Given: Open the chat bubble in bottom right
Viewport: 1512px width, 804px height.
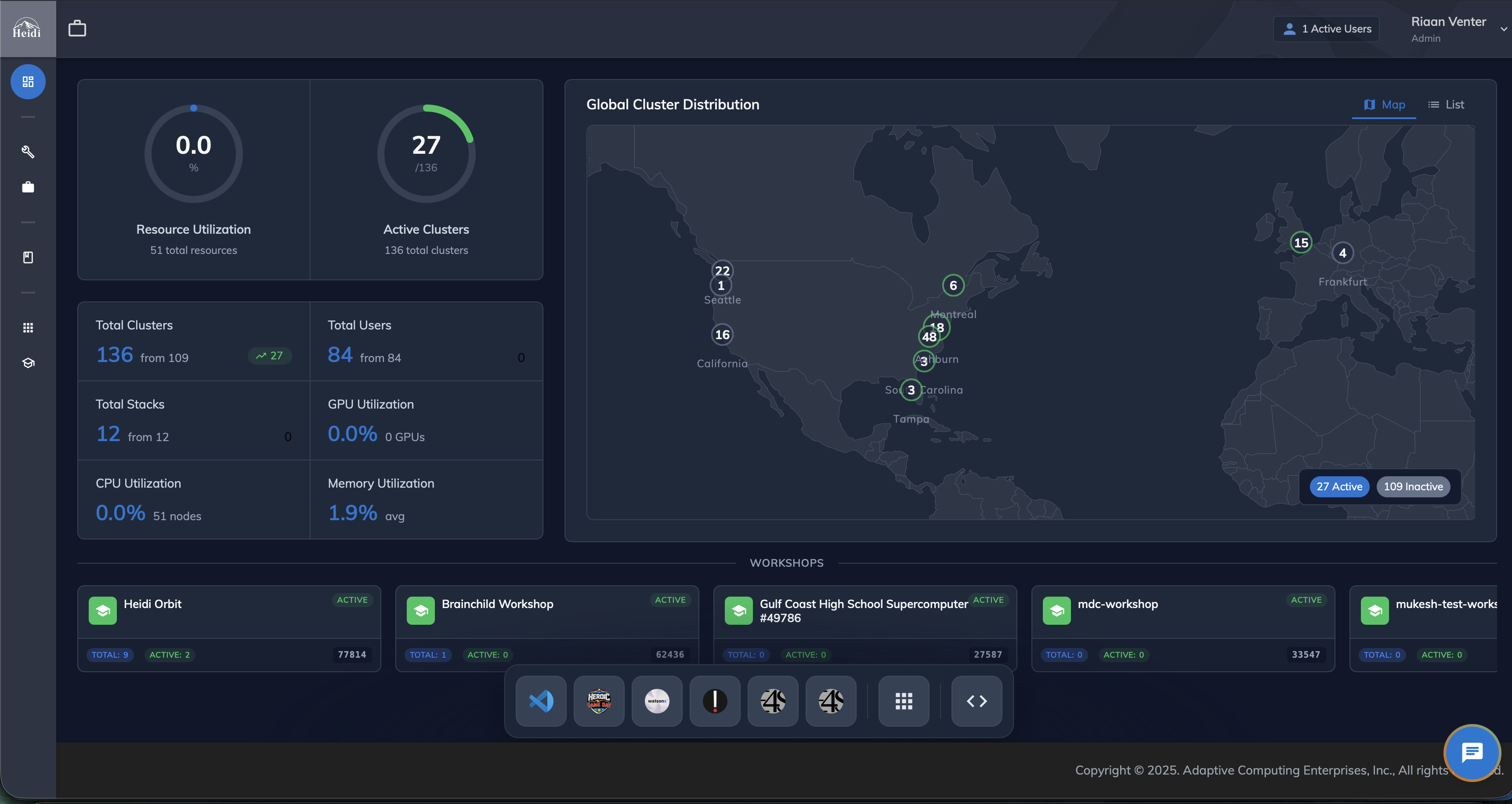Looking at the screenshot, I should tap(1472, 753).
